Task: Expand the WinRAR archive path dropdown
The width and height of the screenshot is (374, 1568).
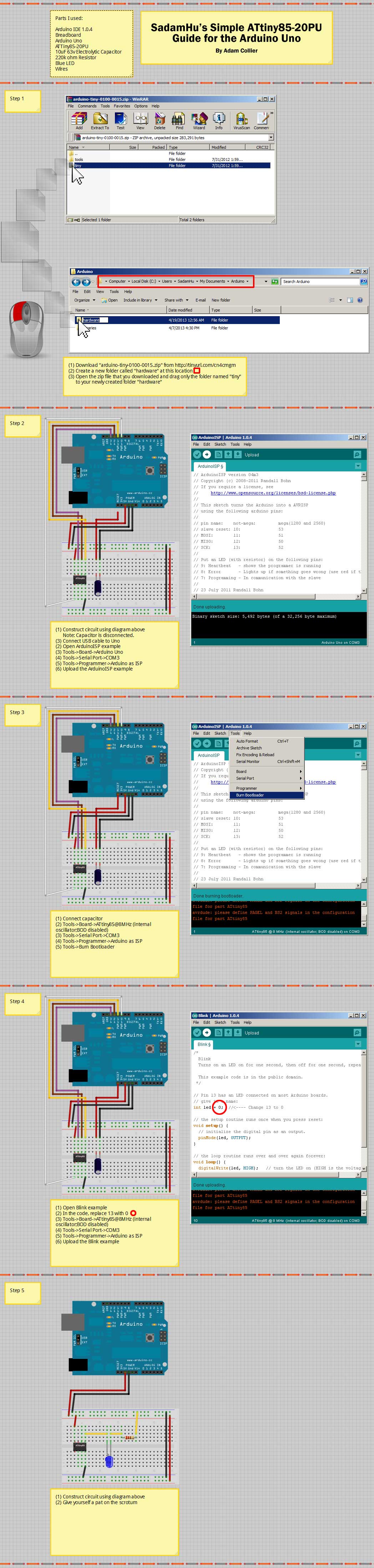Action: tap(271, 137)
